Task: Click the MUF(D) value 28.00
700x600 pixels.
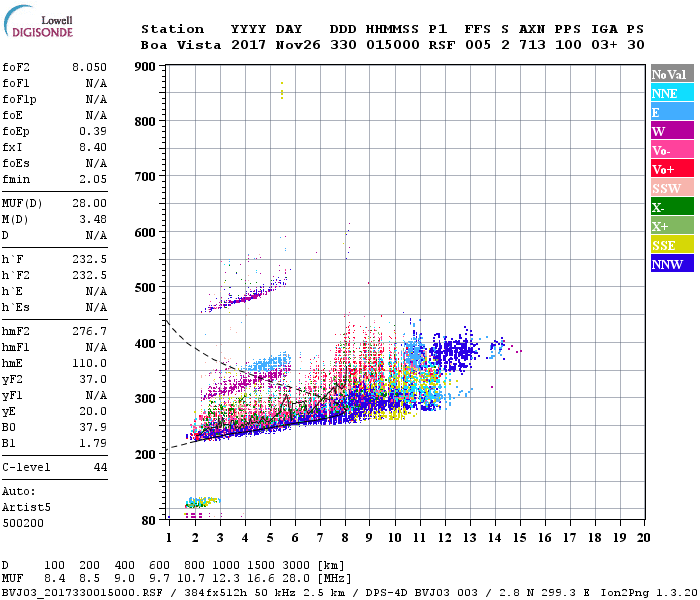Action: point(89,204)
